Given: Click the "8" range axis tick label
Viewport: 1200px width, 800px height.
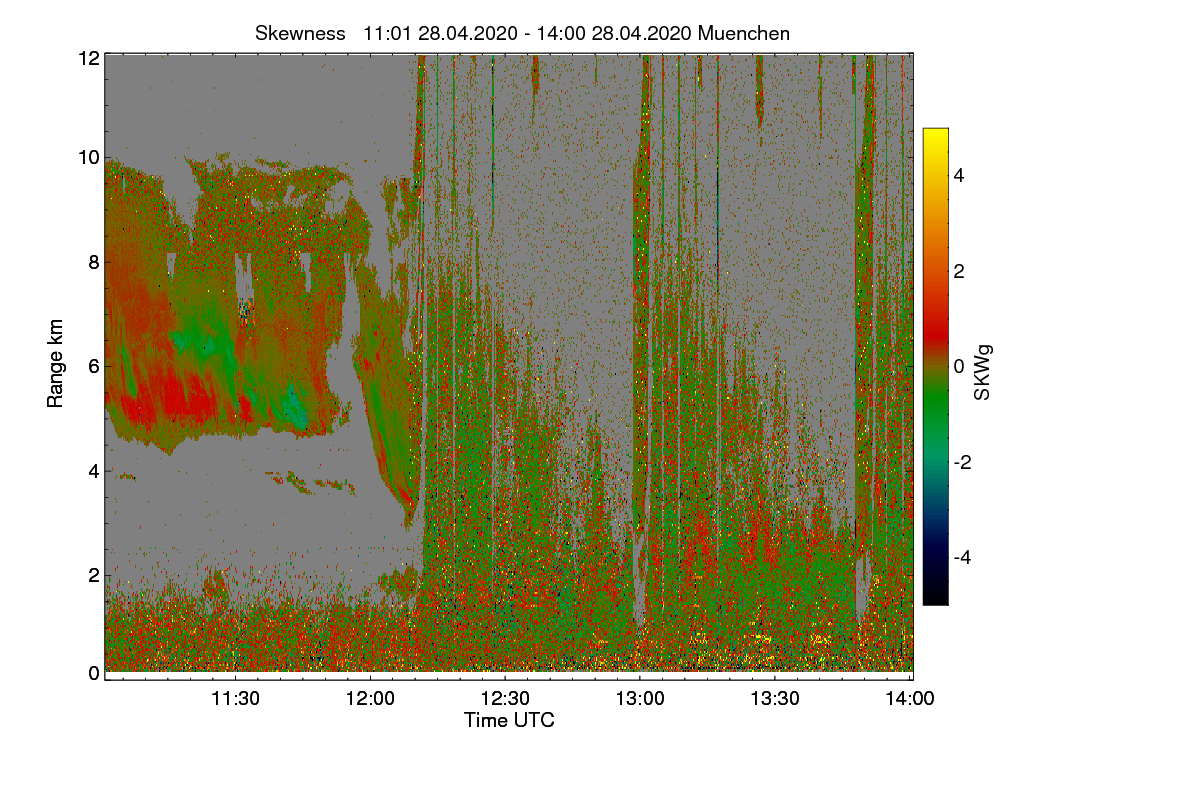Looking at the screenshot, I should pos(94,262).
